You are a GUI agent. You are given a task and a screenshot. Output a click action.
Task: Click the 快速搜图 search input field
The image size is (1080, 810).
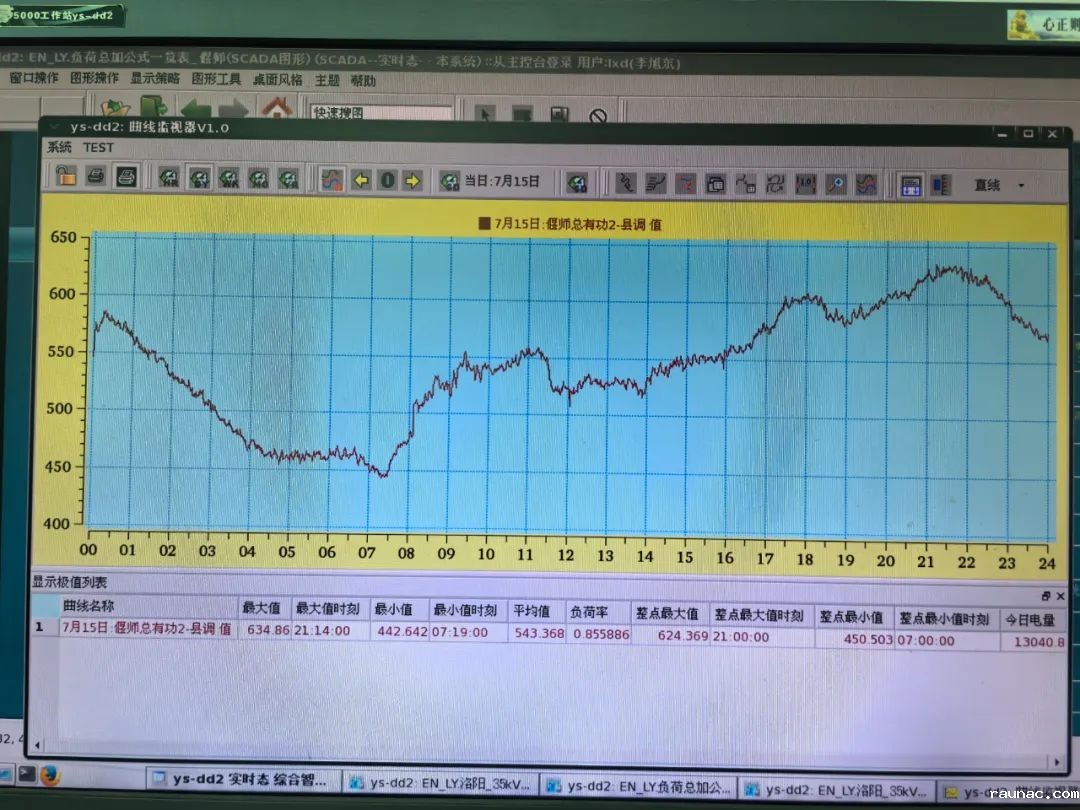click(x=380, y=113)
